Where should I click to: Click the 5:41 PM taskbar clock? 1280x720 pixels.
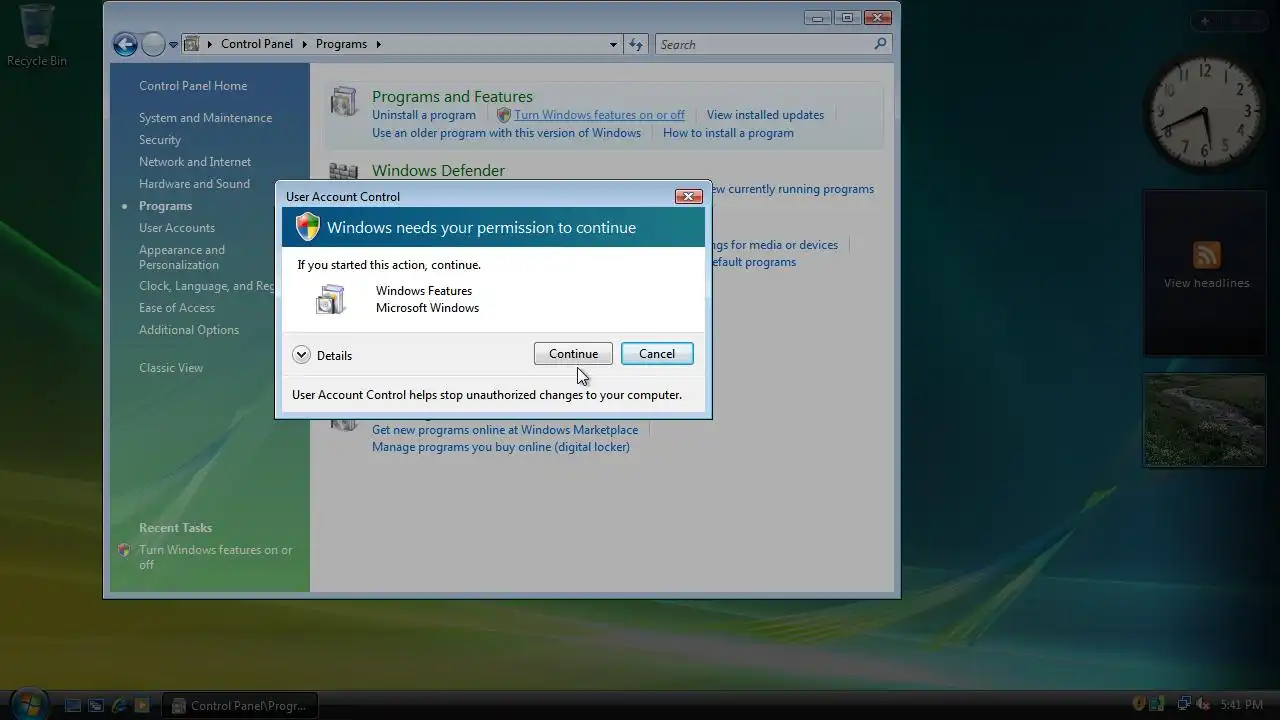pyautogui.click(x=1242, y=705)
